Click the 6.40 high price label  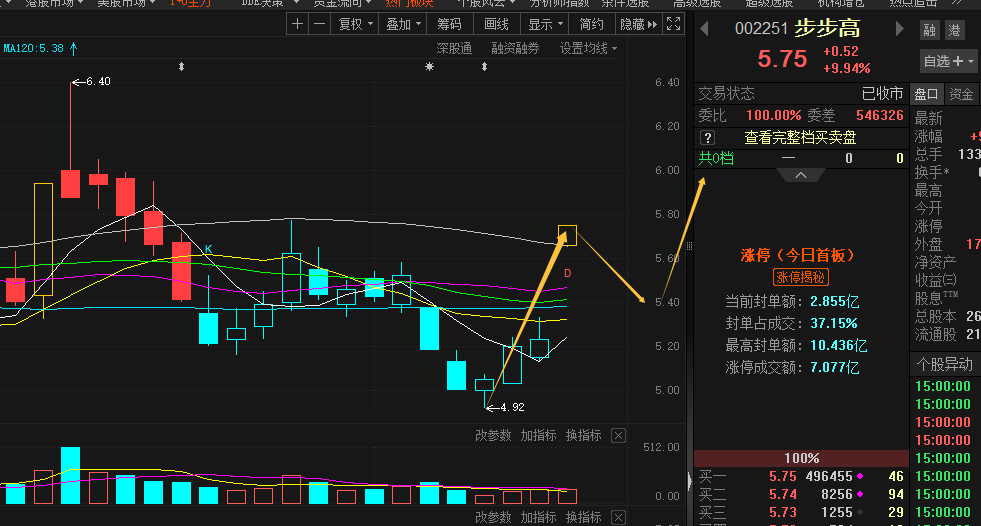(98, 81)
